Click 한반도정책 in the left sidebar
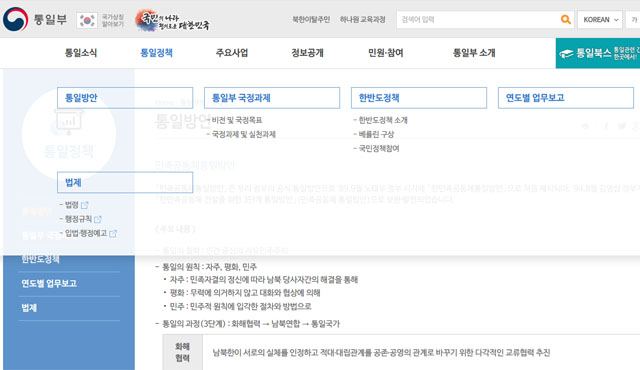This screenshot has width=640, height=370. [40, 259]
